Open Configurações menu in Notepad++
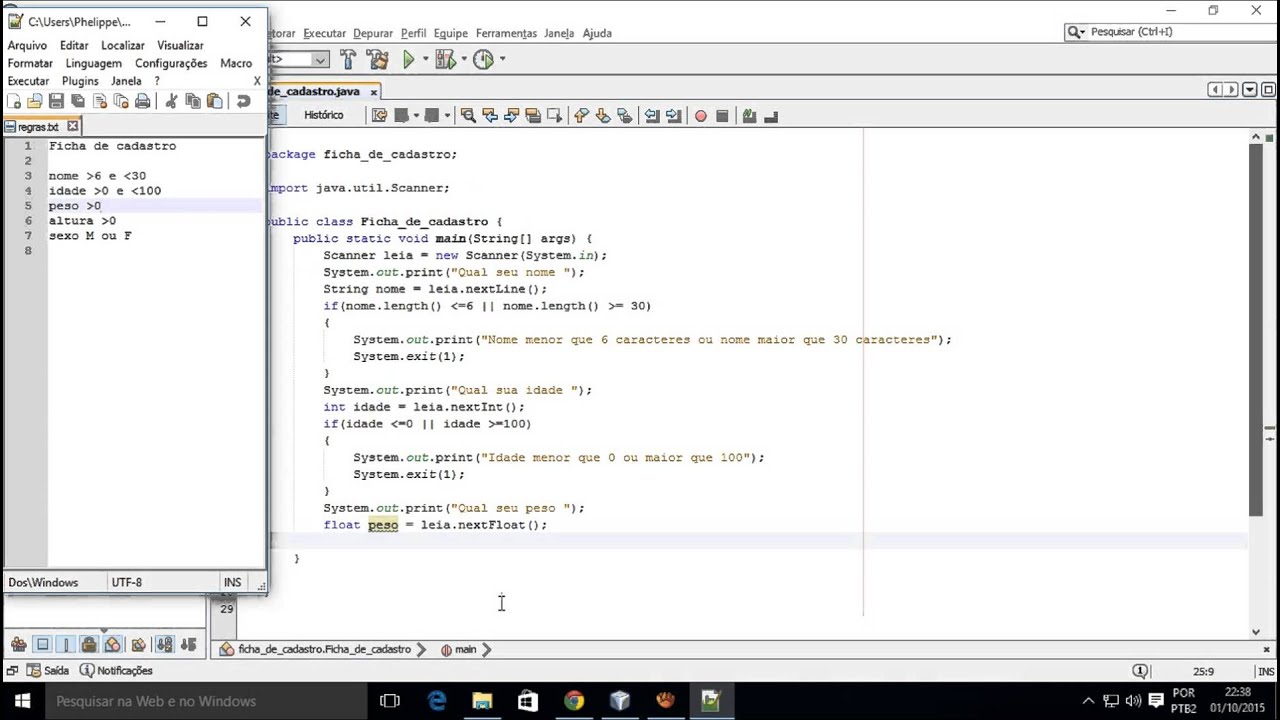This screenshot has height=720, width=1280. click(x=171, y=63)
